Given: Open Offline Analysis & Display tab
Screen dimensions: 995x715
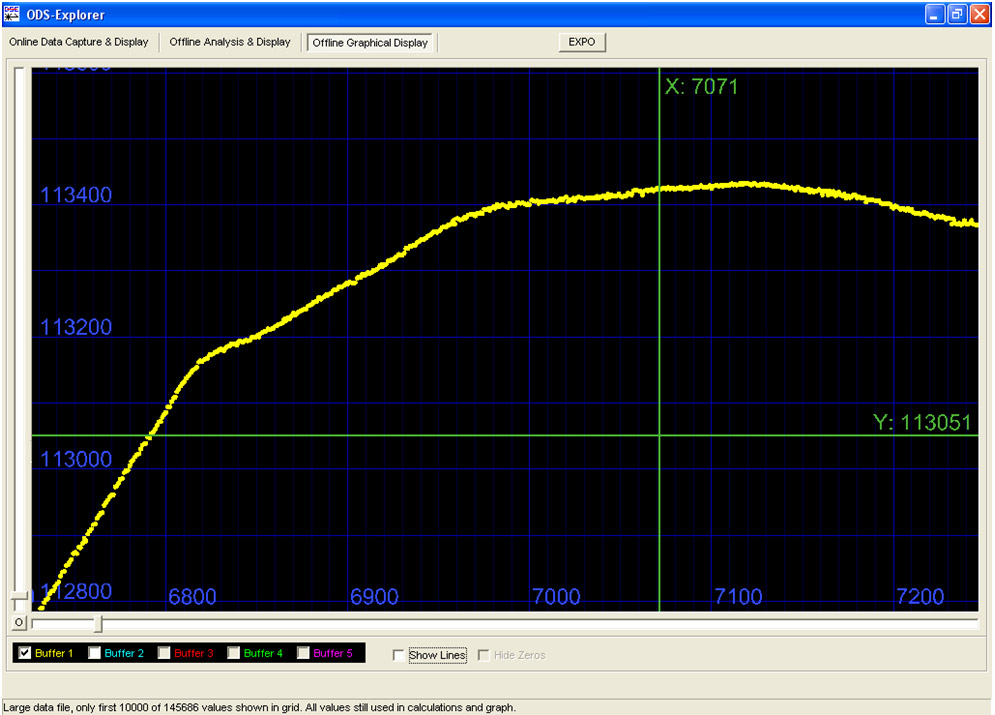Looking at the screenshot, I should pyautogui.click(x=230, y=42).
